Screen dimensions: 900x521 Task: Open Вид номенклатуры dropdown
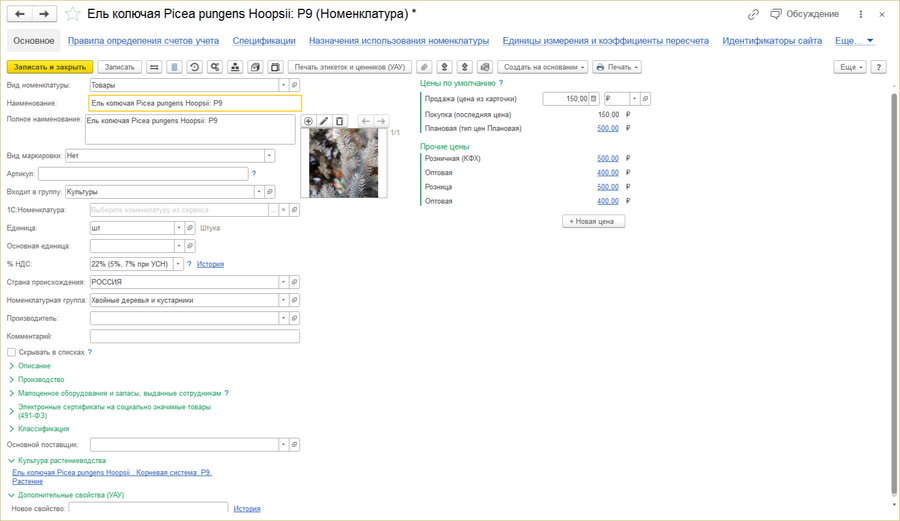click(x=283, y=85)
